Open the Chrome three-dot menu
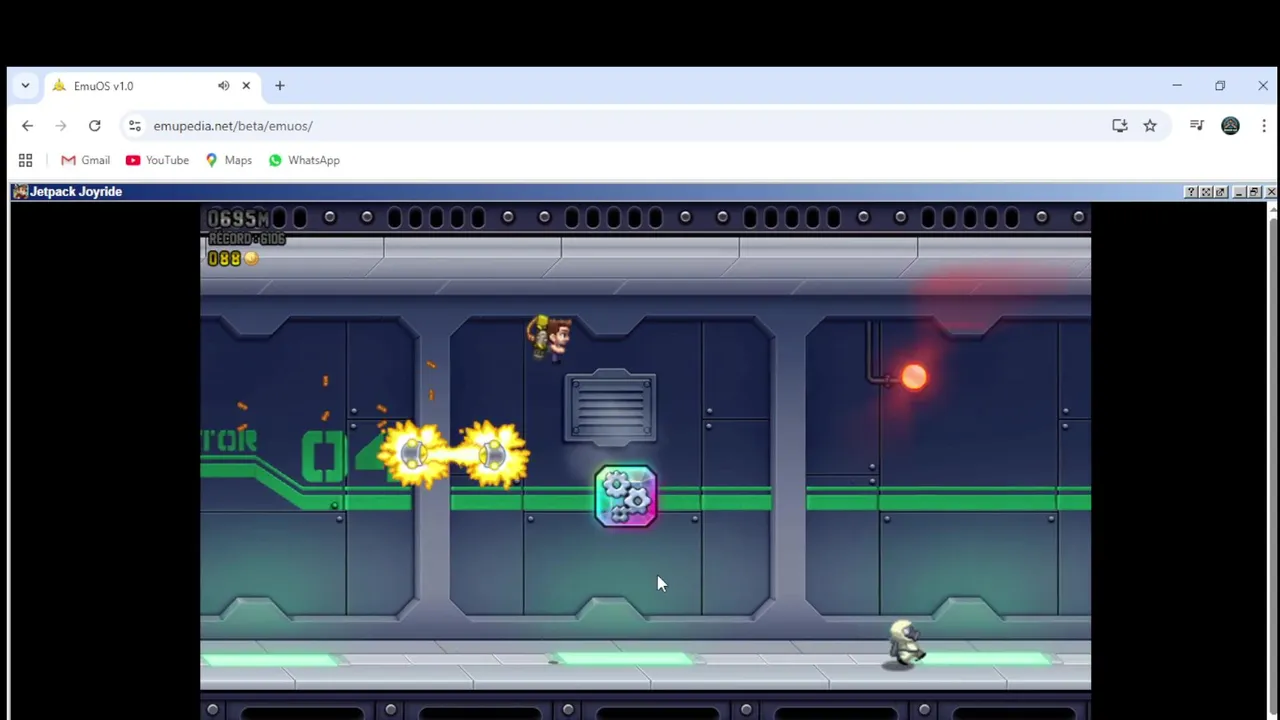Image resolution: width=1280 pixels, height=720 pixels. click(1264, 126)
